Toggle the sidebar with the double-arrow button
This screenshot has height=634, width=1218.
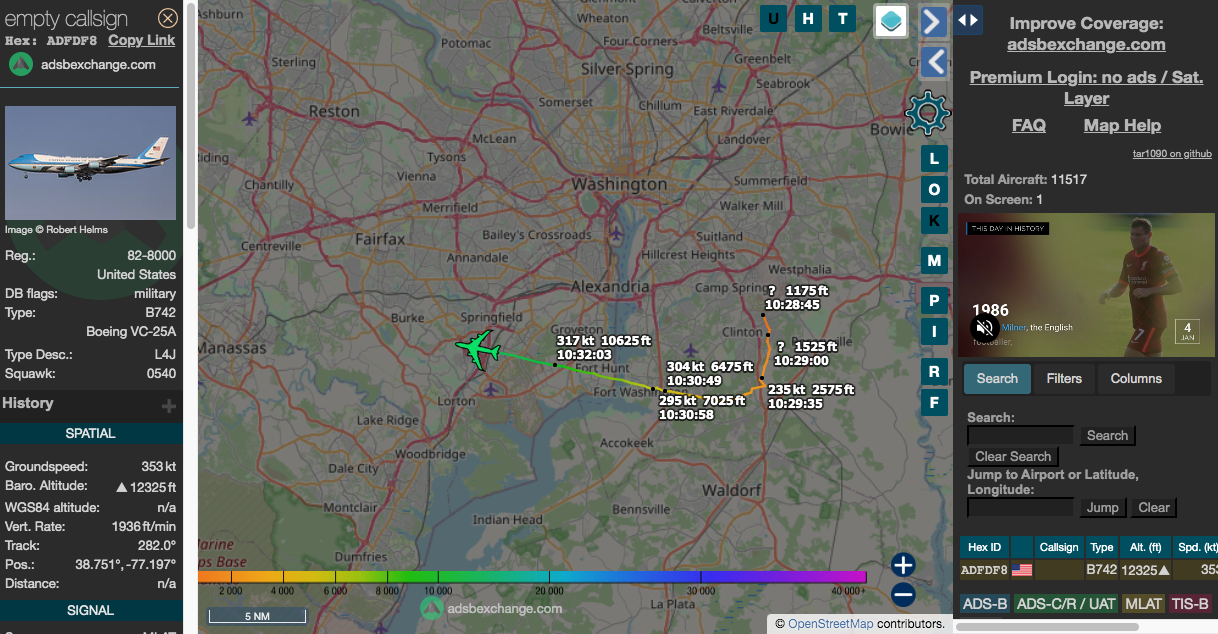967,20
